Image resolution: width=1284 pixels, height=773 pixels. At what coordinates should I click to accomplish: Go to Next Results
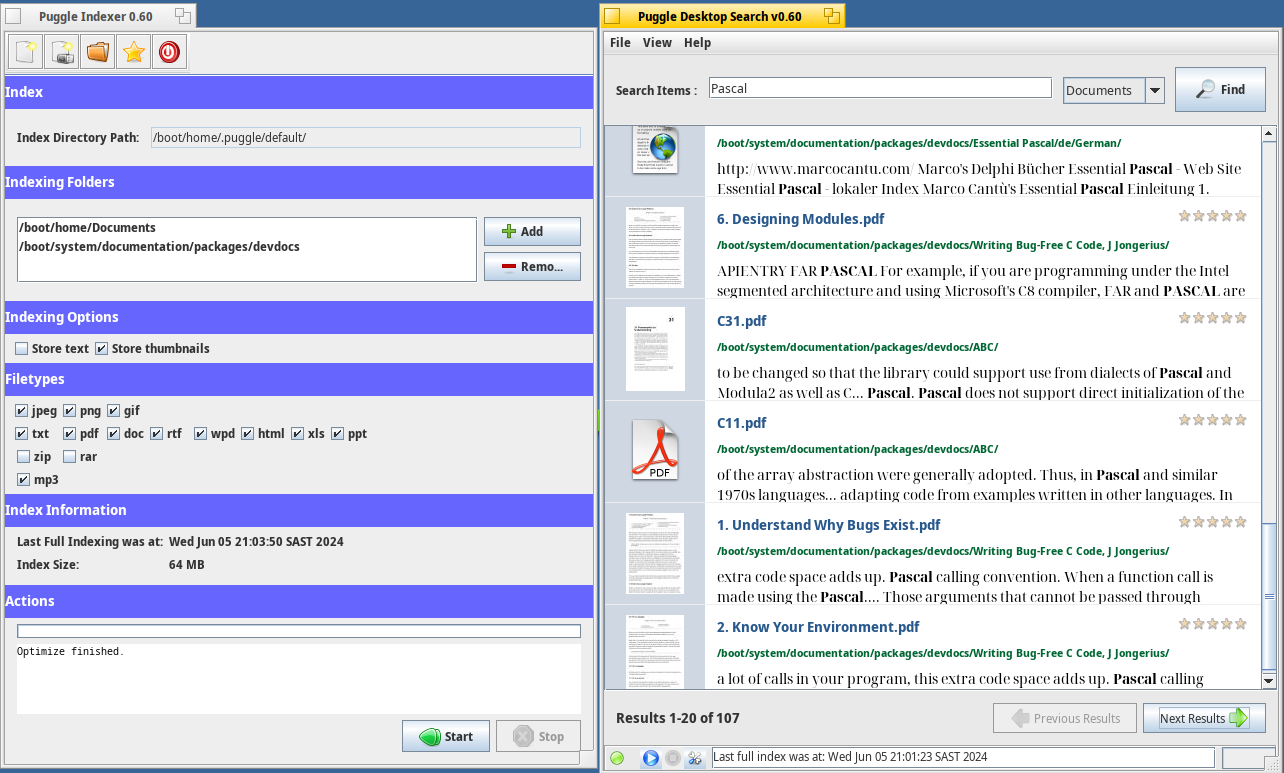click(1205, 718)
